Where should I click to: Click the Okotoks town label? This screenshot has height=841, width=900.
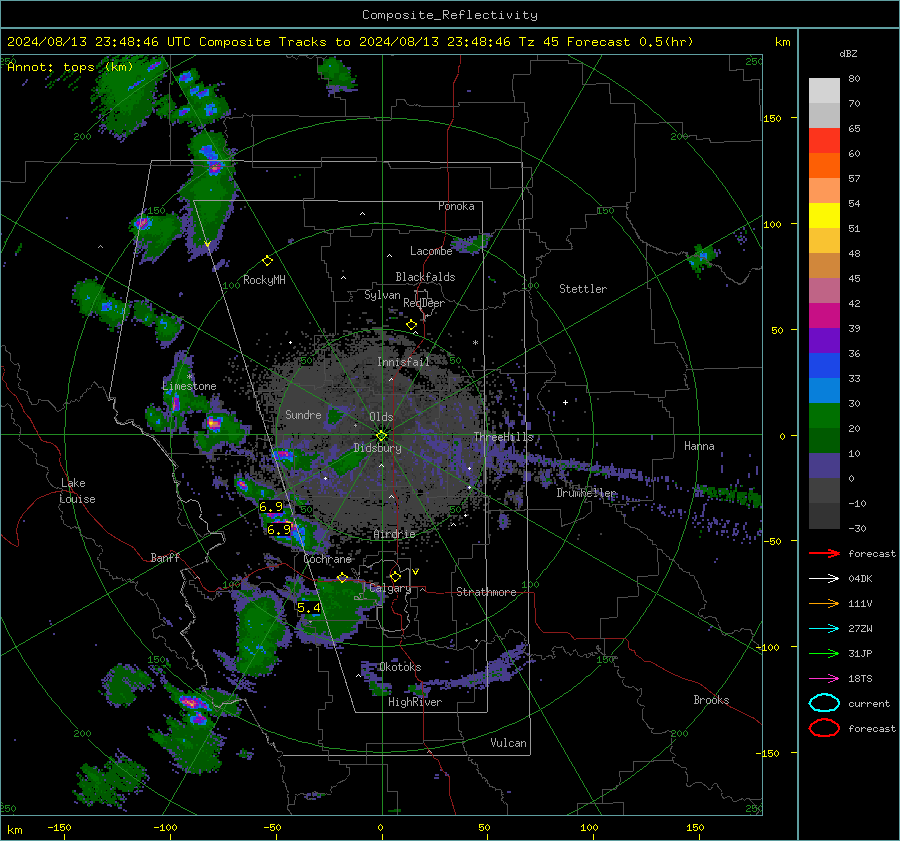400,667
